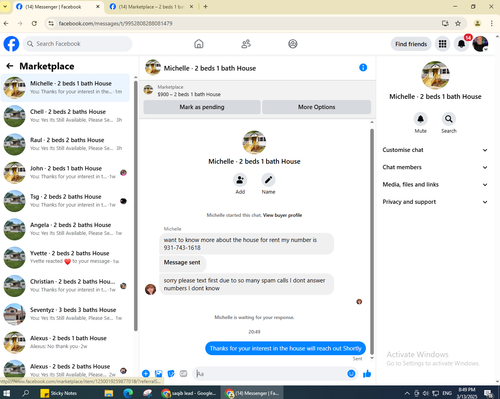Open conversation information blue icon

pos(363,68)
